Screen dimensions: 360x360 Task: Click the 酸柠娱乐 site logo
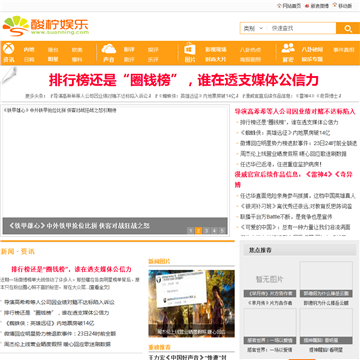pyautogui.click(x=46, y=26)
